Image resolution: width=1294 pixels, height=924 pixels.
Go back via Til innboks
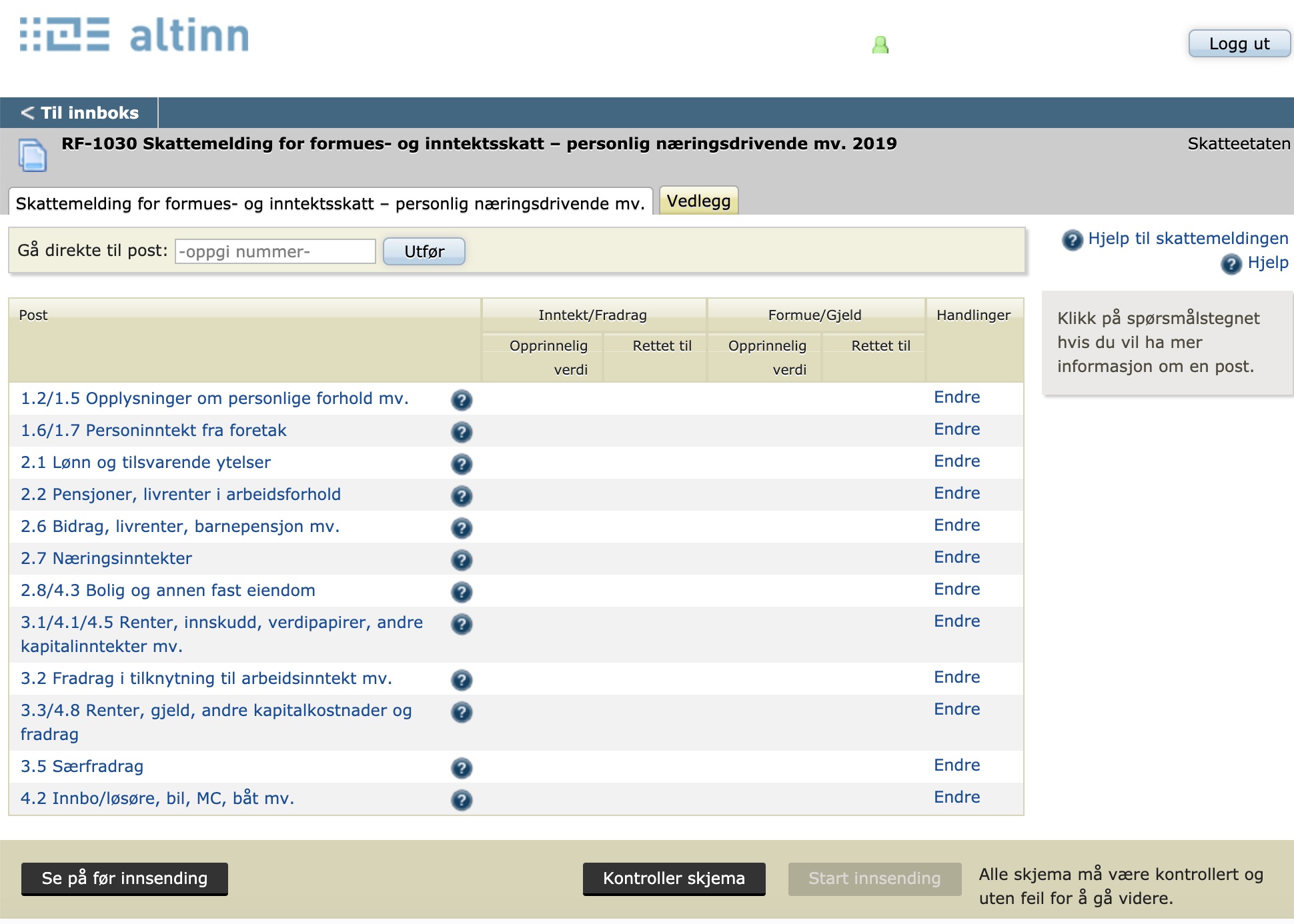(x=80, y=113)
